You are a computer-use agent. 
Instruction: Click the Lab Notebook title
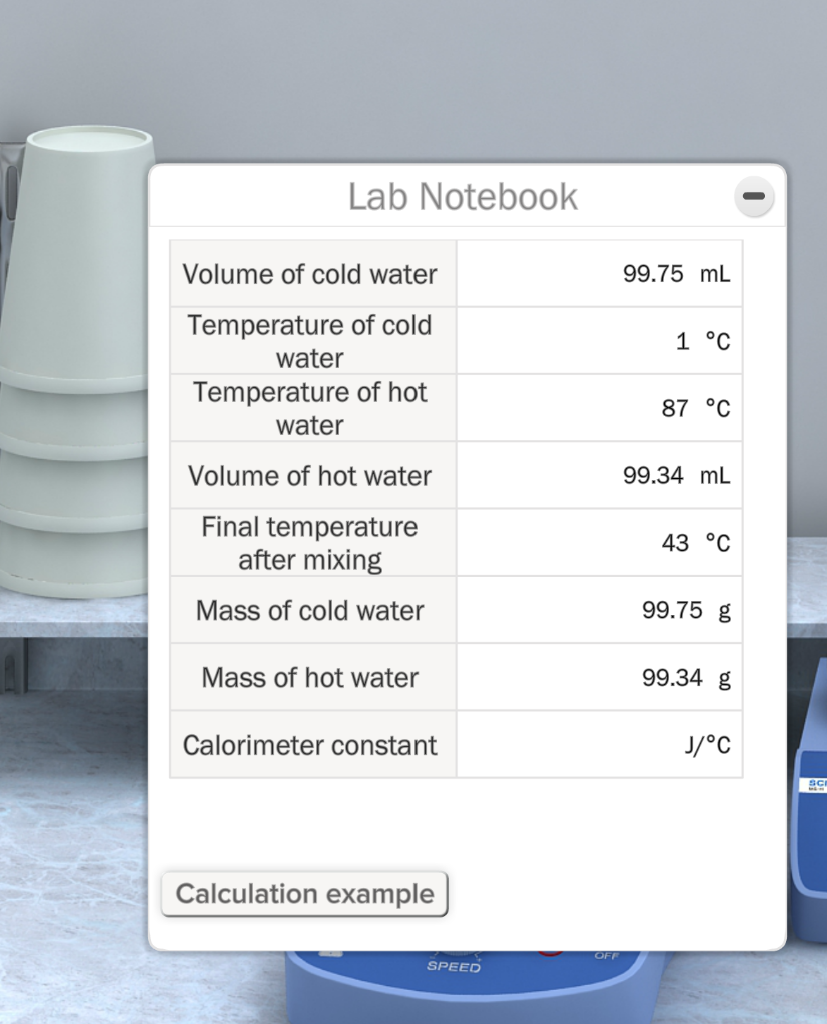[x=462, y=196]
